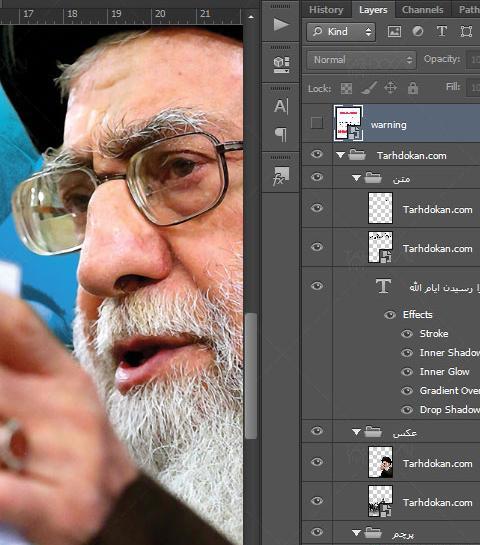Click the portrait layer thumbnail in عکس

point(380,462)
